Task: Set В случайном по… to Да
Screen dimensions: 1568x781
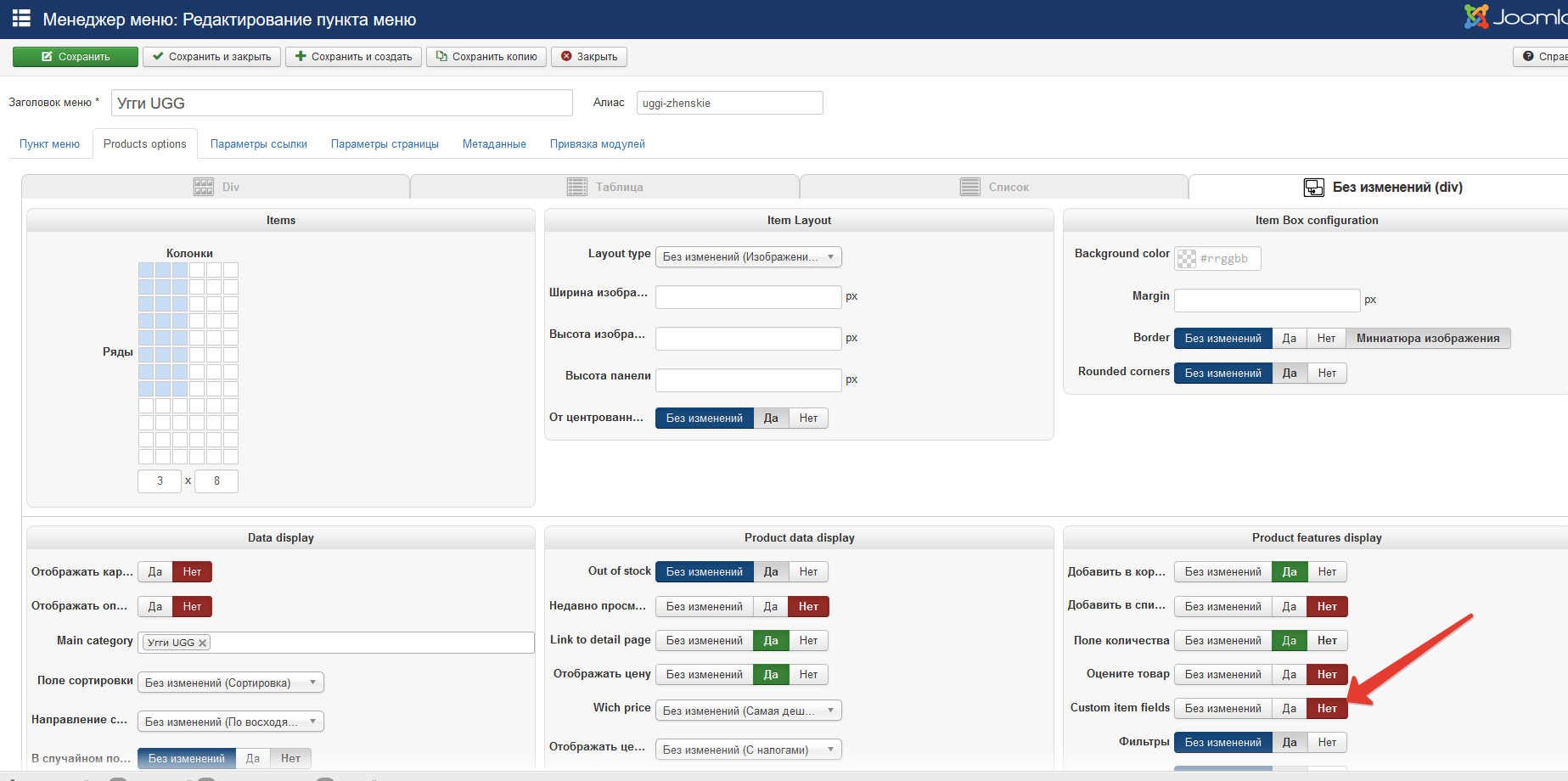Action: 253,759
